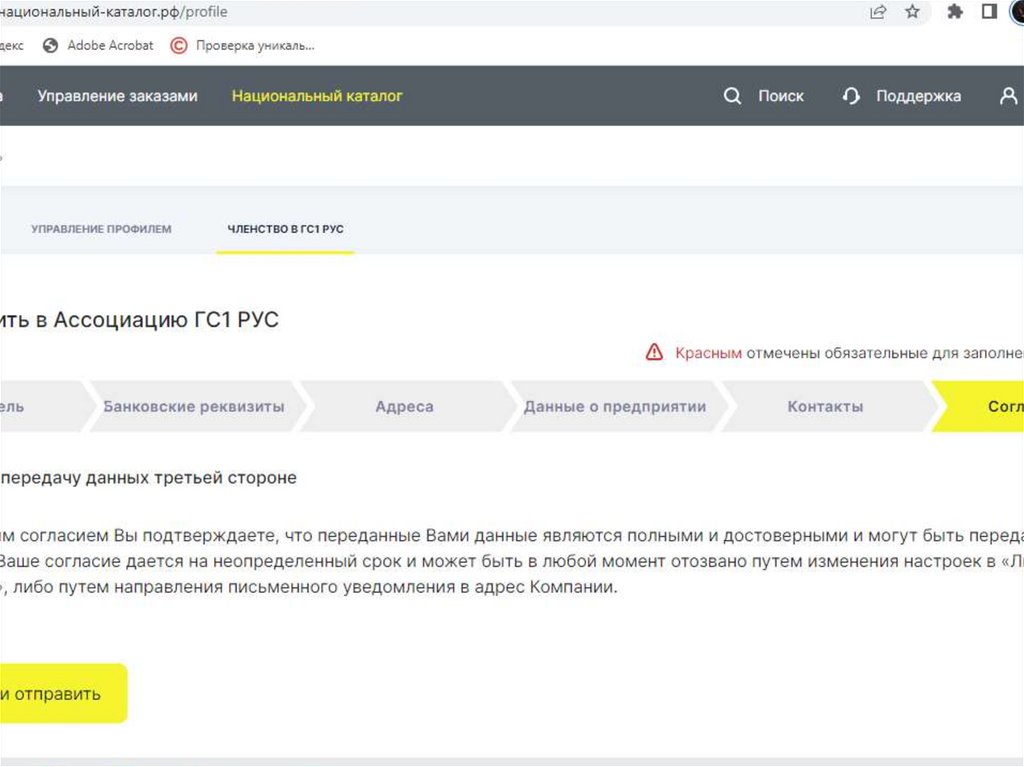Open the user account icon

[x=1008, y=96]
